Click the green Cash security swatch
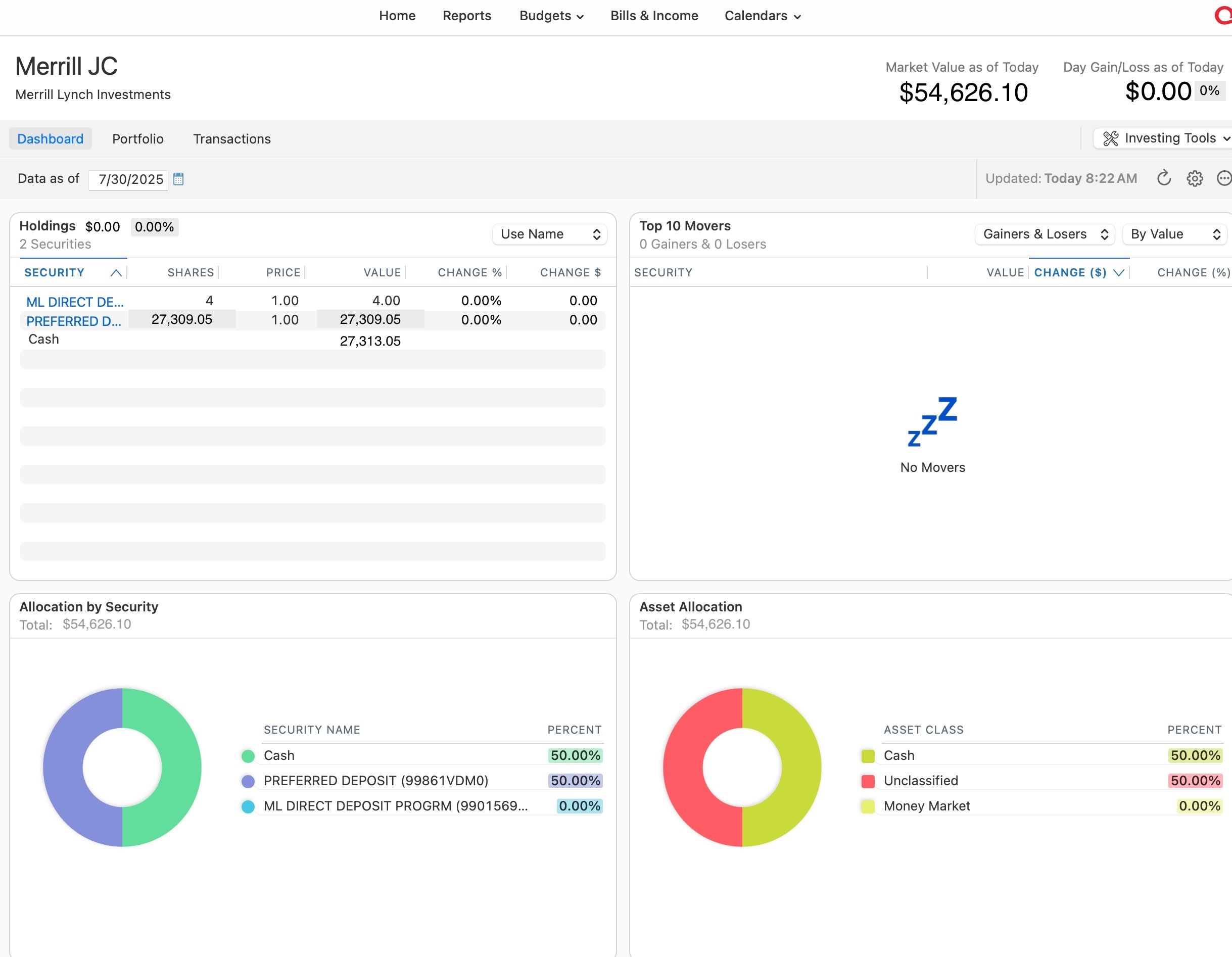 click(248, 756)
